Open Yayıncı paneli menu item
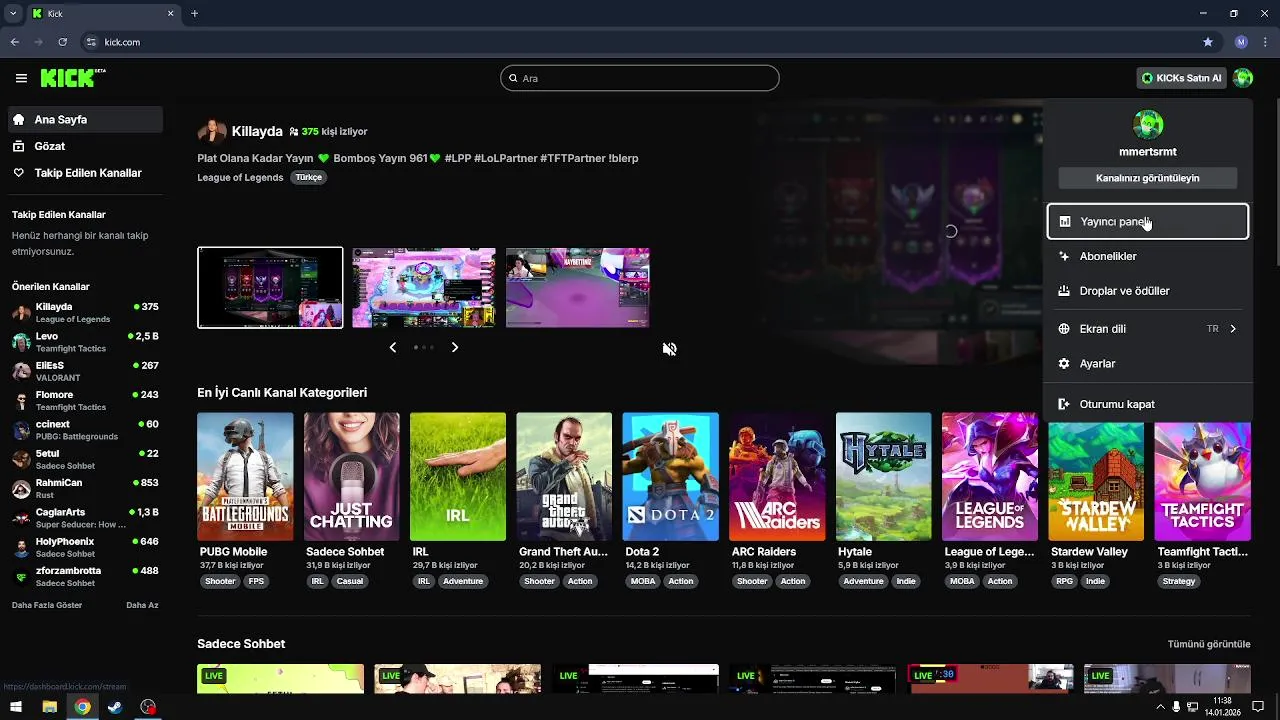Screen dimensions: 1280x720 pos(1148,222)
